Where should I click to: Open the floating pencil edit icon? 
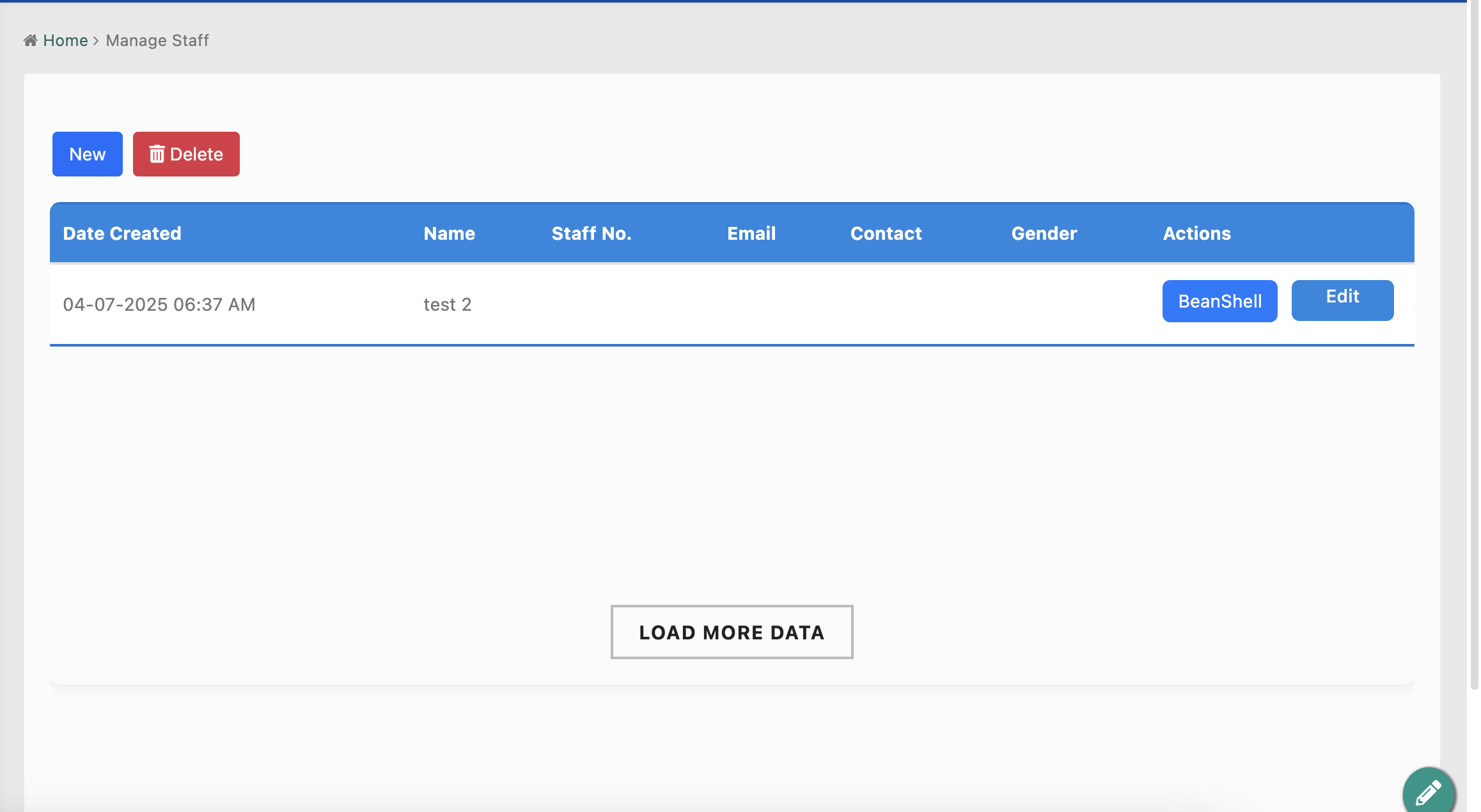1428,793
